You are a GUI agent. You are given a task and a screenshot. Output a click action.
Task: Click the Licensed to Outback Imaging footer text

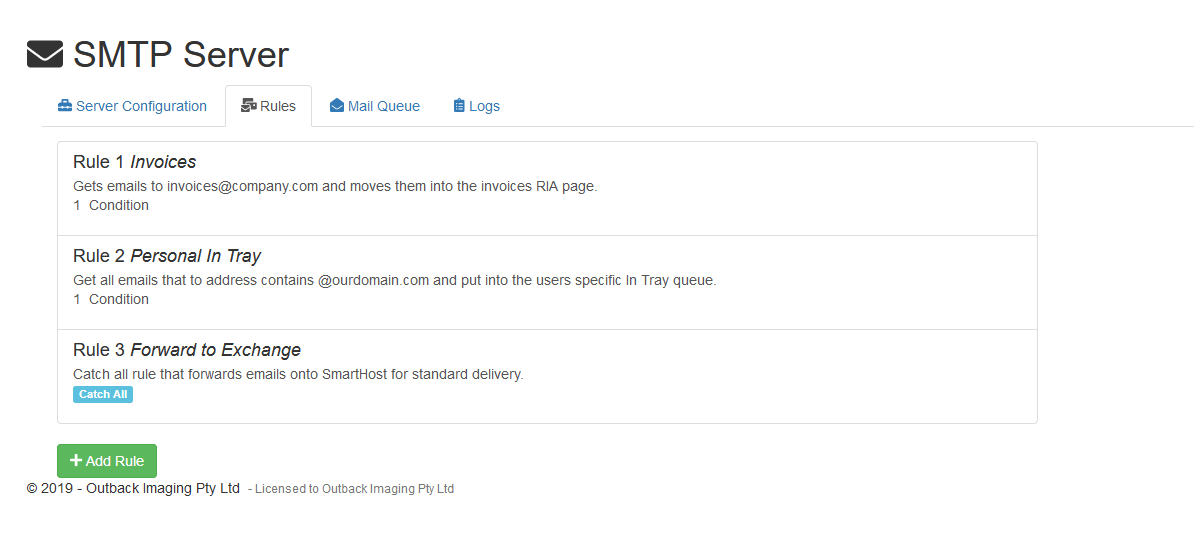[x=354, y=489]
